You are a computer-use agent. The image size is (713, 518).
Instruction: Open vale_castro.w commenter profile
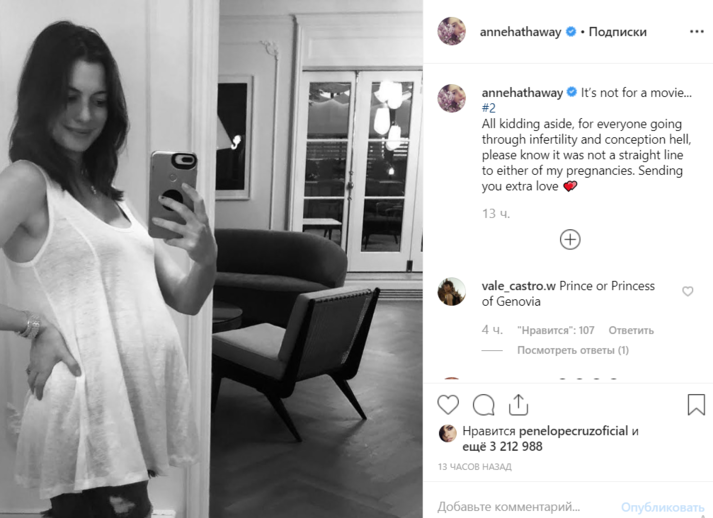(x=518, y=286)
